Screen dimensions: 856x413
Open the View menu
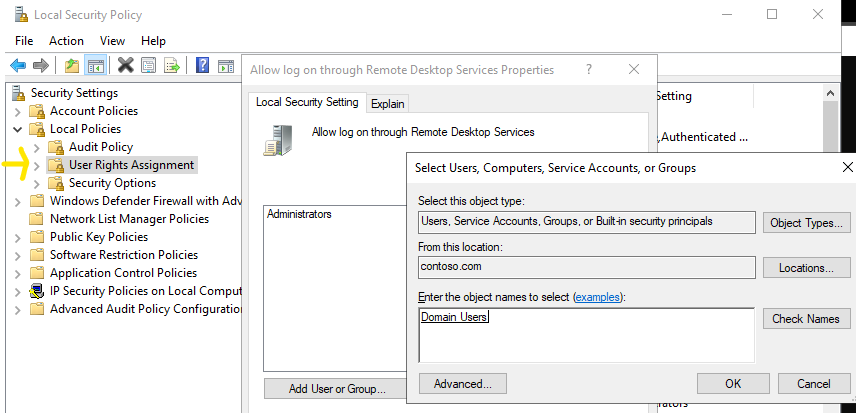[112, 41]
